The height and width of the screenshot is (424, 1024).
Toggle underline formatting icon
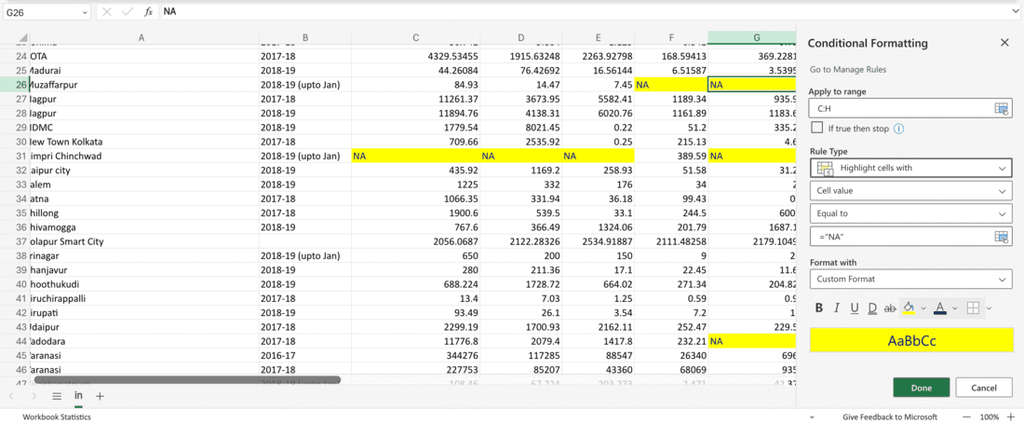tap(854, 308)
